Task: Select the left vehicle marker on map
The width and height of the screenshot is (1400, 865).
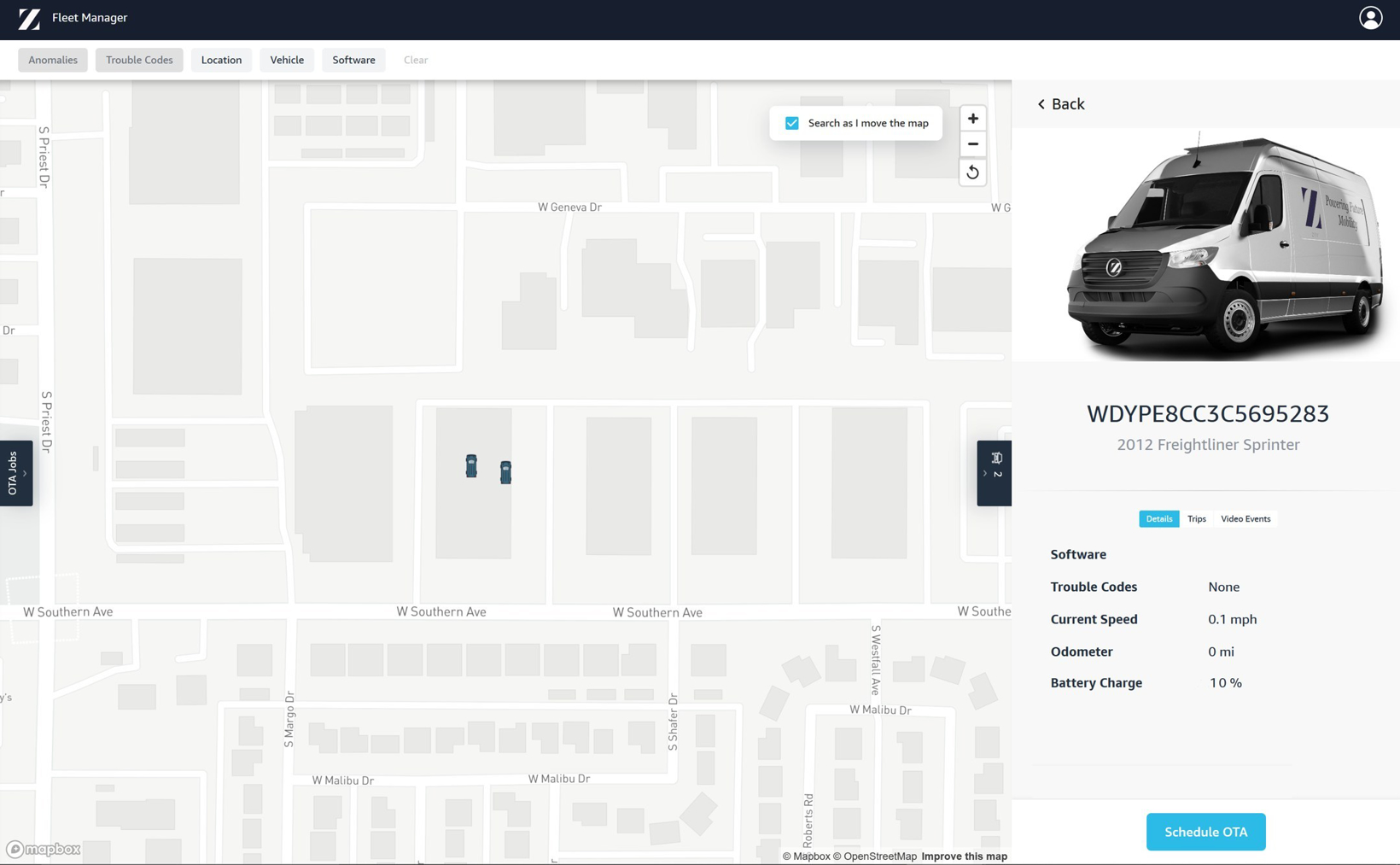Action: [471, 466]
